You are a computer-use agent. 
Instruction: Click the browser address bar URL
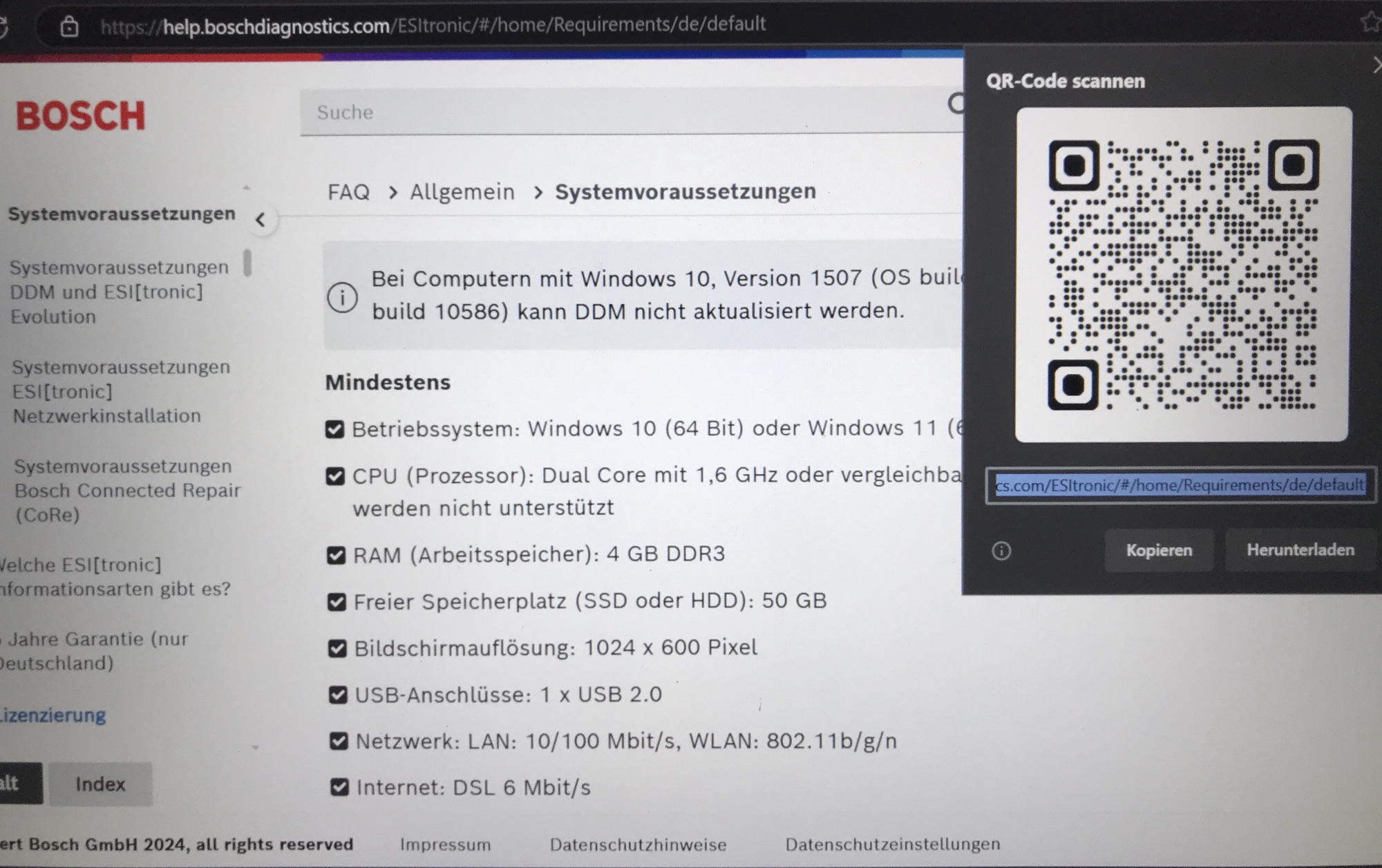433,26
